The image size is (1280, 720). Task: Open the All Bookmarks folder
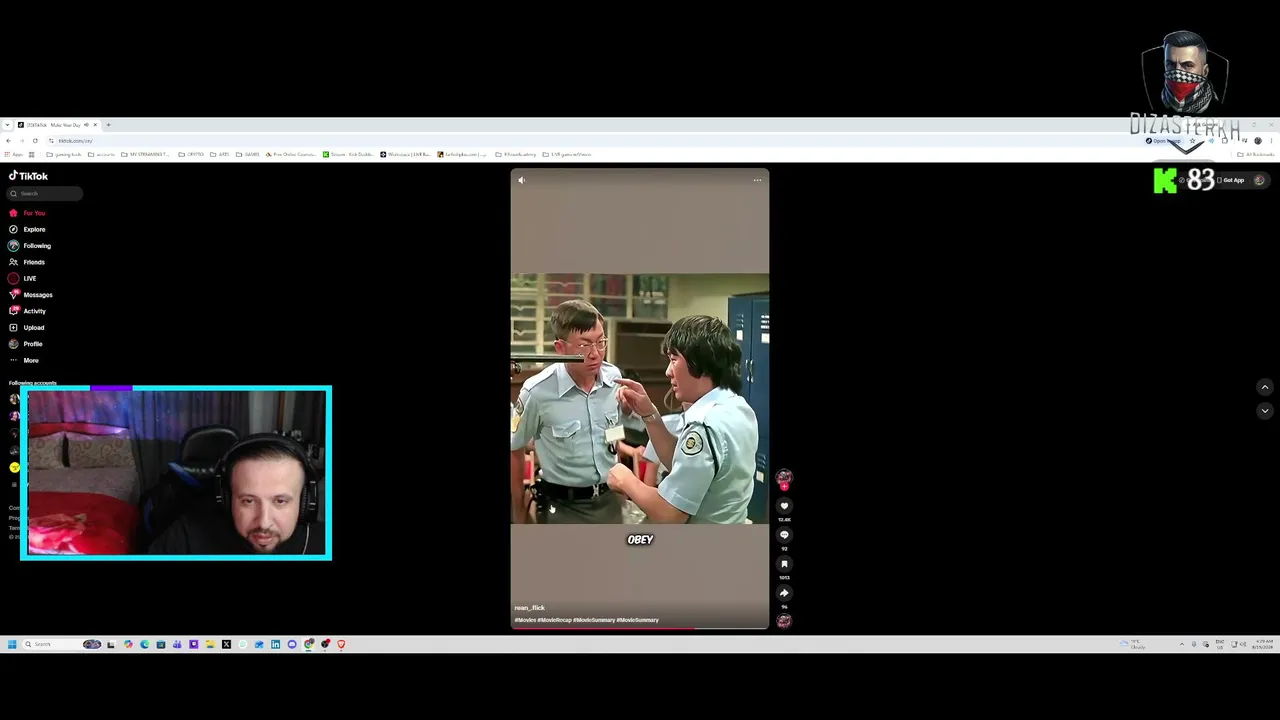(x=1256, y=155)
